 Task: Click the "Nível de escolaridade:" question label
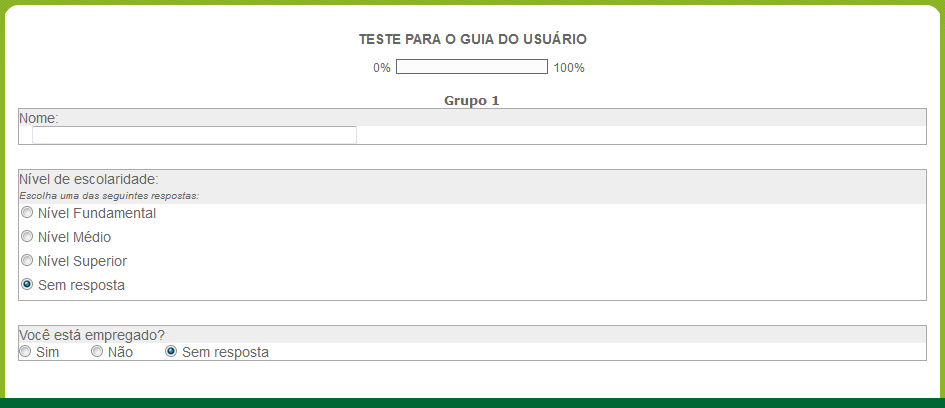[89, 179]
